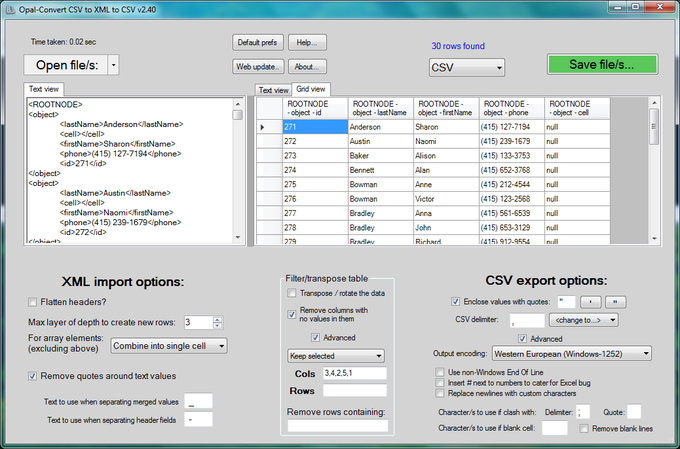This screenshot has height=449, width=680.
Task: Click the blank cell character field
Action: 555,428
